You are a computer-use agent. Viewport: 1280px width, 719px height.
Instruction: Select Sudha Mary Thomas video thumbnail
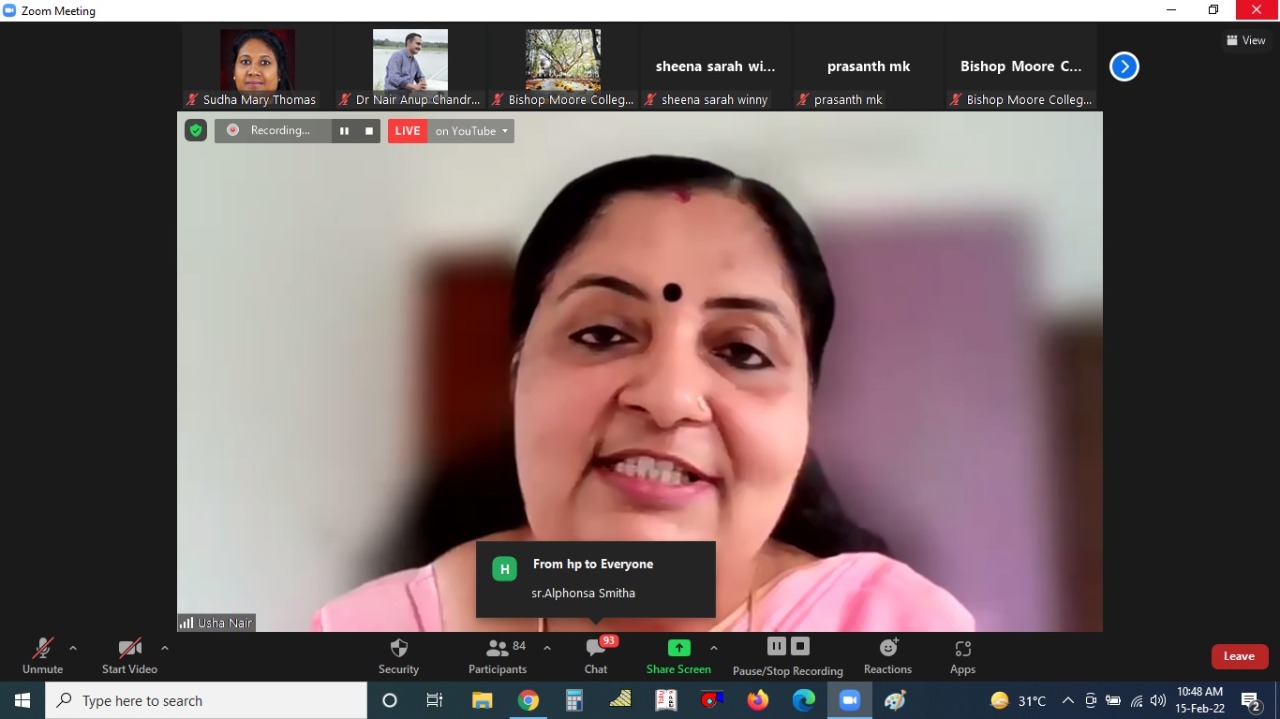[x=257, y=67]
